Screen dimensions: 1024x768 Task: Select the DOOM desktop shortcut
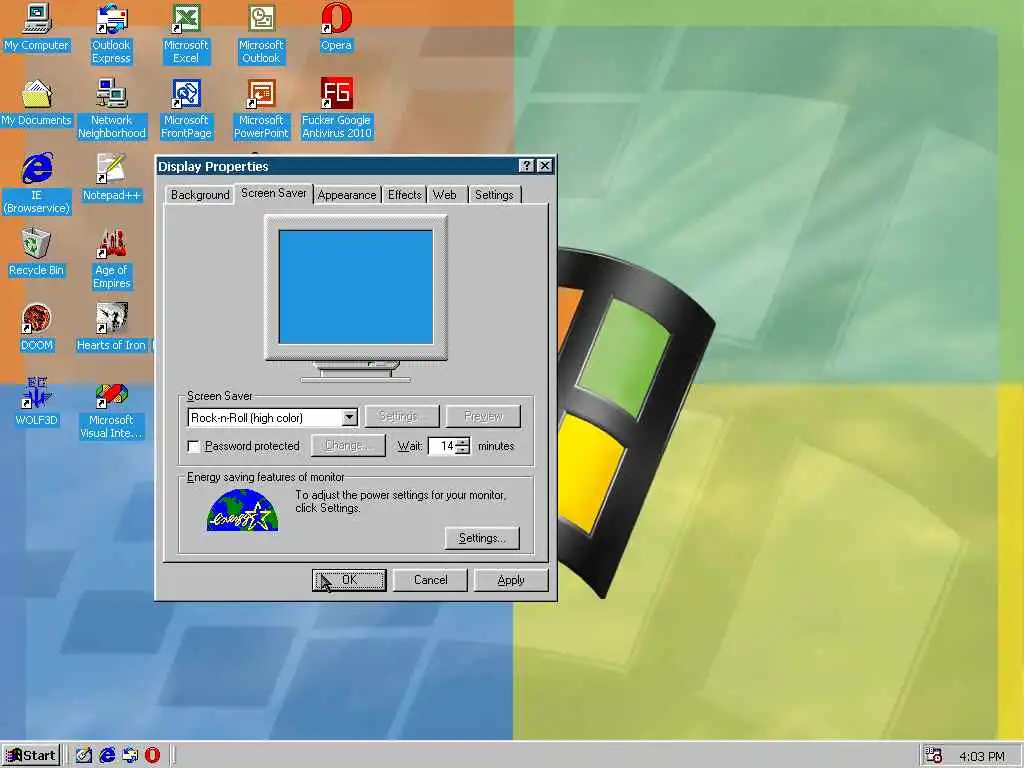click(36, 328)
